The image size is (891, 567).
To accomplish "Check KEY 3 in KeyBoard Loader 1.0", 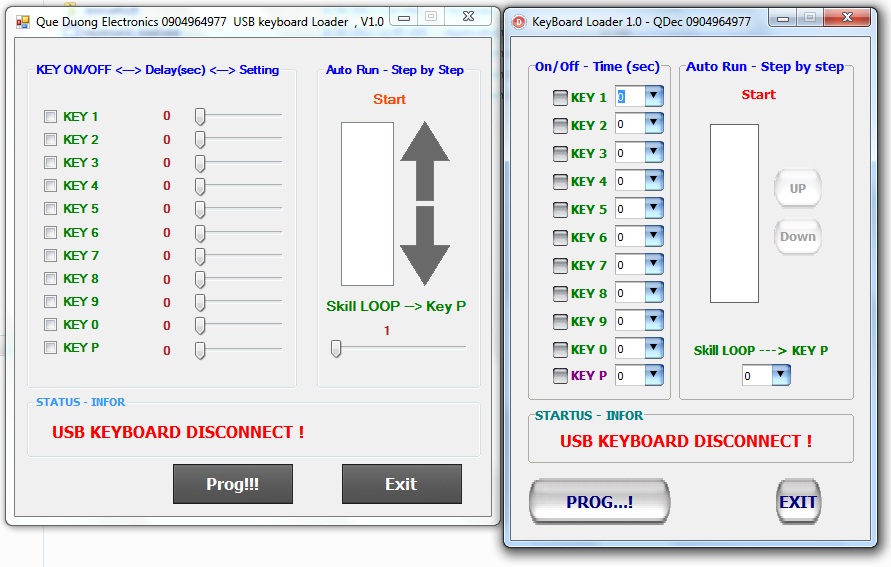I will [x=560, y=153].
